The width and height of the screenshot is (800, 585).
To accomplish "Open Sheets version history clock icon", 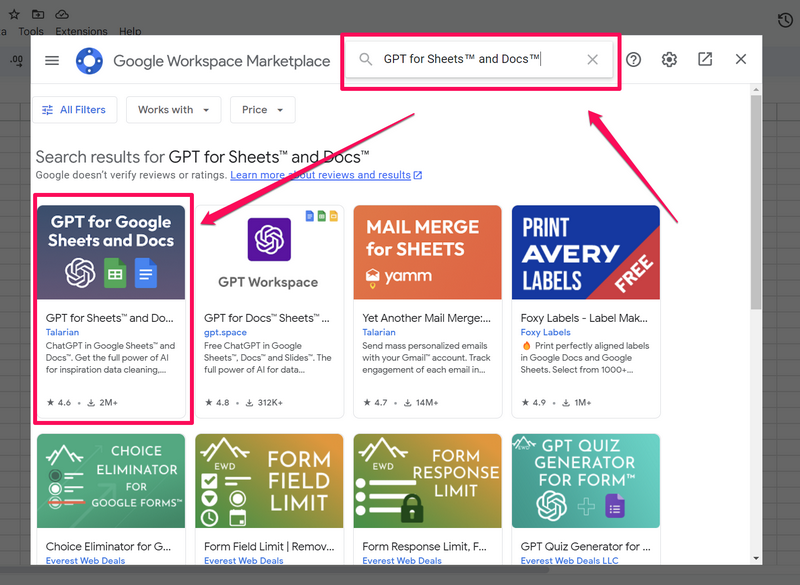I will [785, 19].
